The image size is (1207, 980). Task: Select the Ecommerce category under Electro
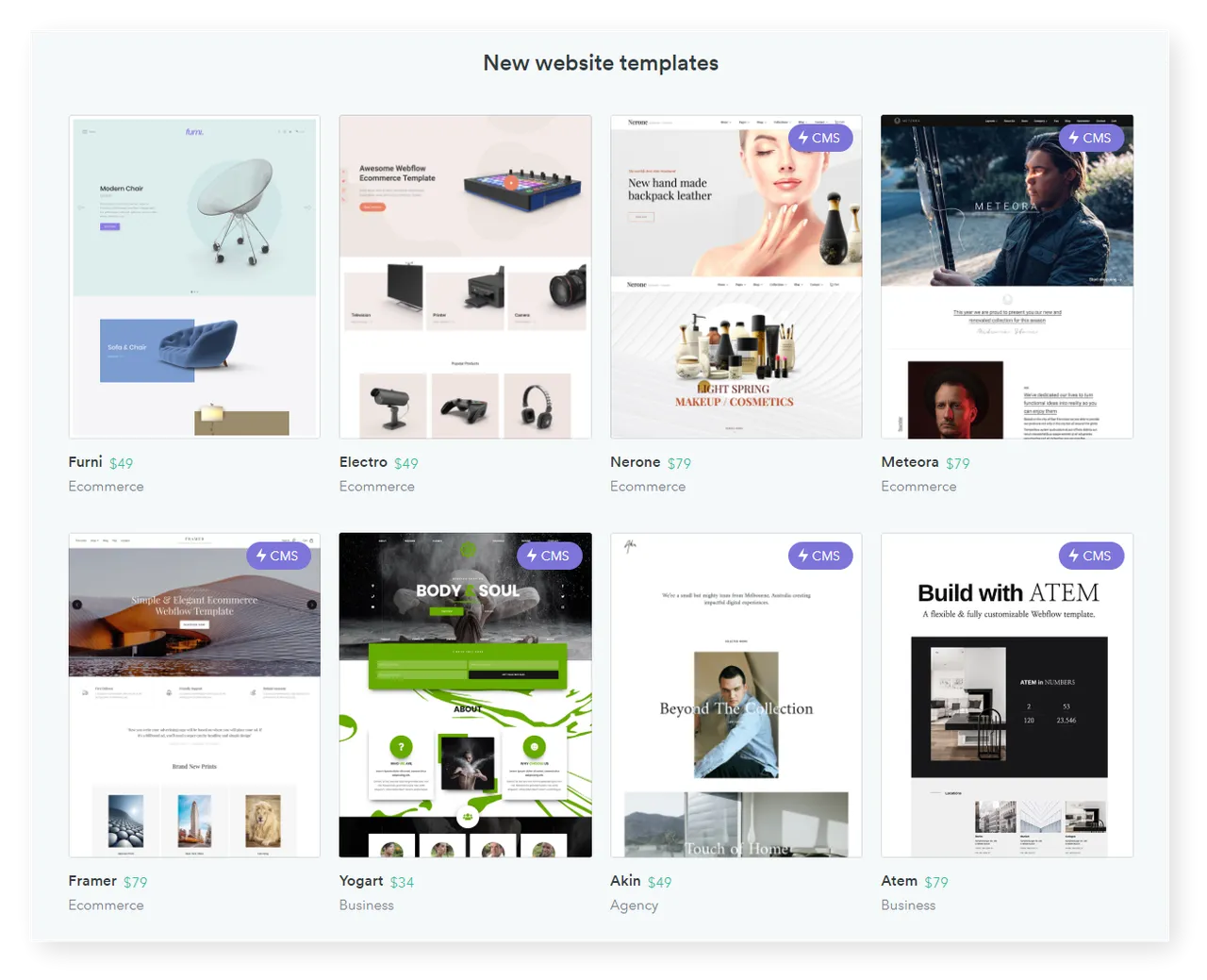376,487
